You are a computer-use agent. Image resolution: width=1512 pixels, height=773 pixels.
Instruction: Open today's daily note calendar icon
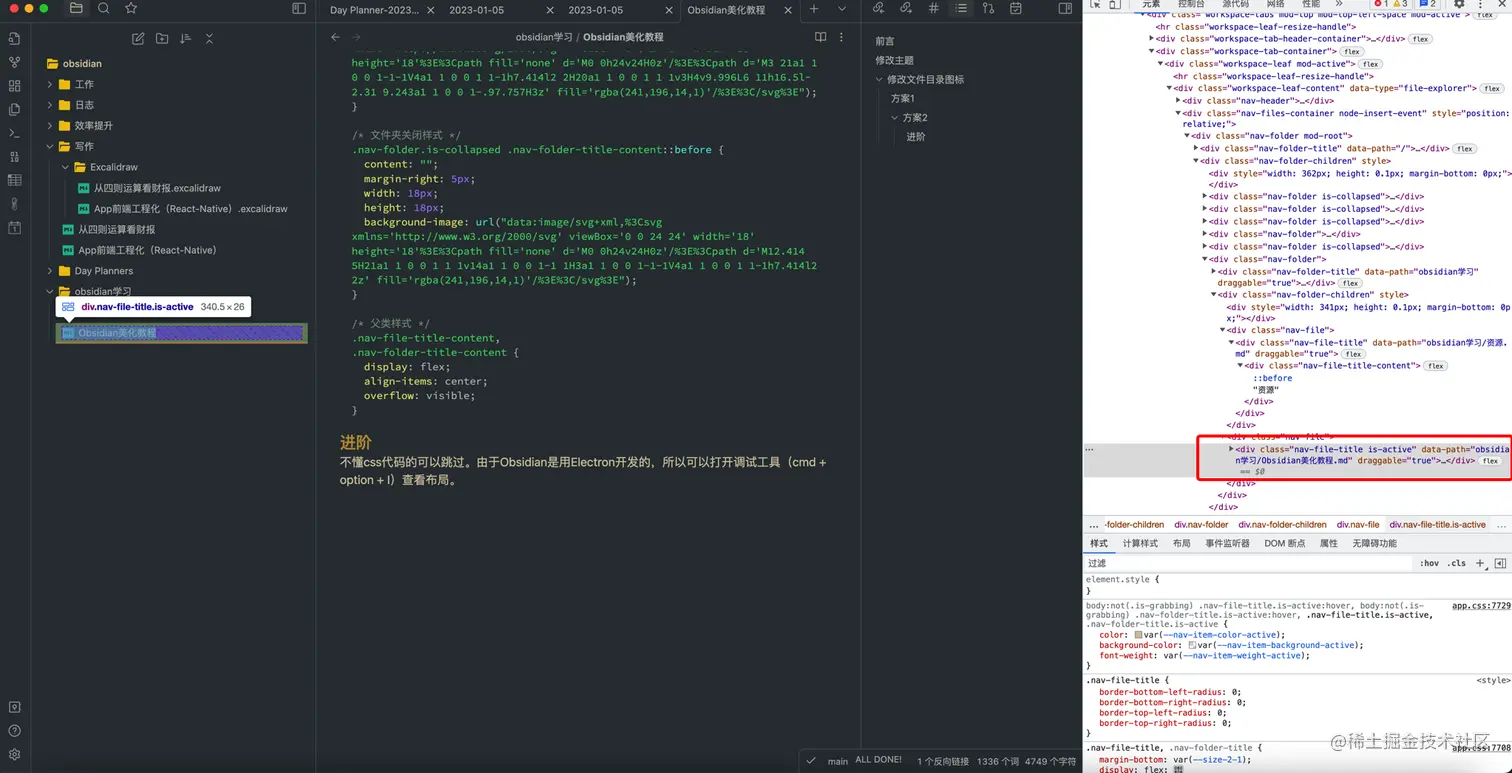click(x=14, y=228)
